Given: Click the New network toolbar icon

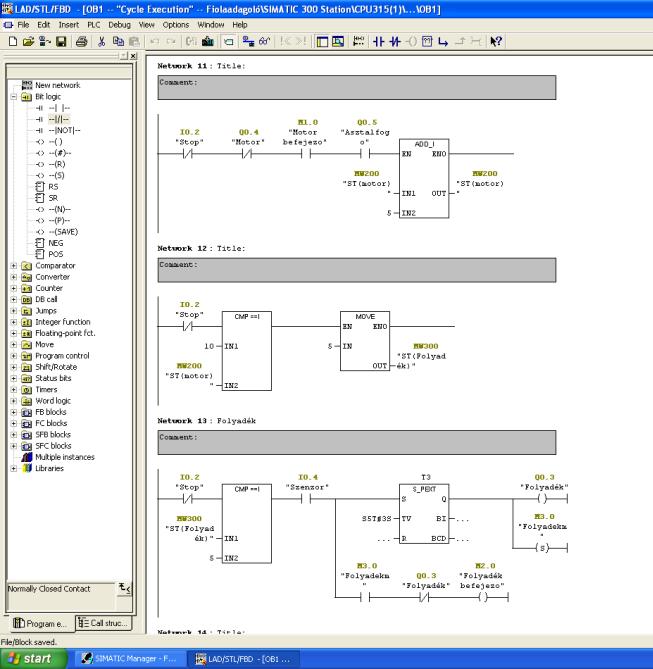Looking at the screenshot, I should point(359,41).
